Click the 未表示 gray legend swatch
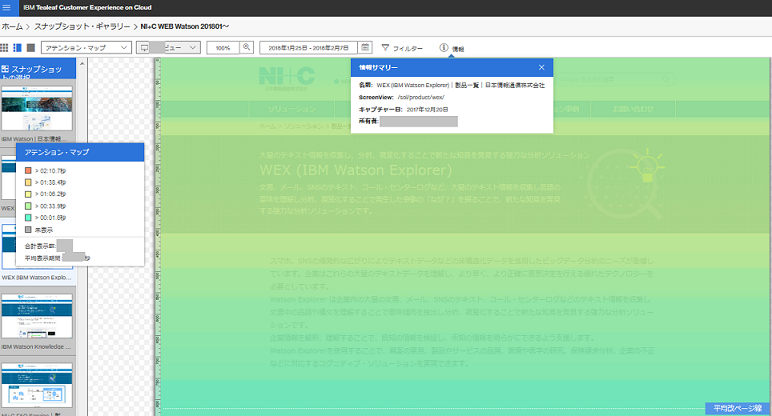Image resolution: width=772 pixels, height=416 pixels. click(x=28, y=229)
